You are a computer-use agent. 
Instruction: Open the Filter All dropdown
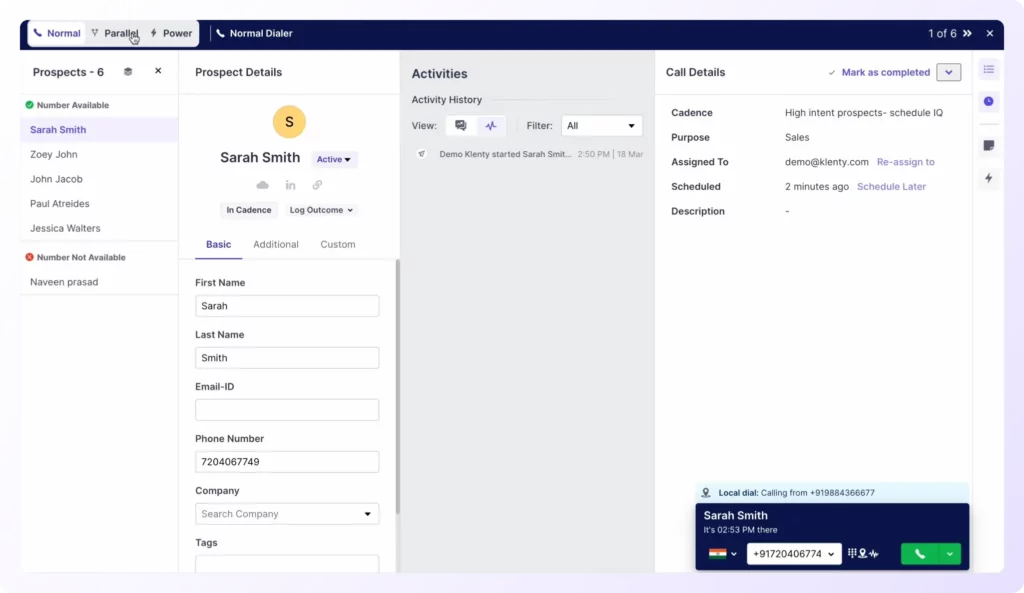[601, 125]
